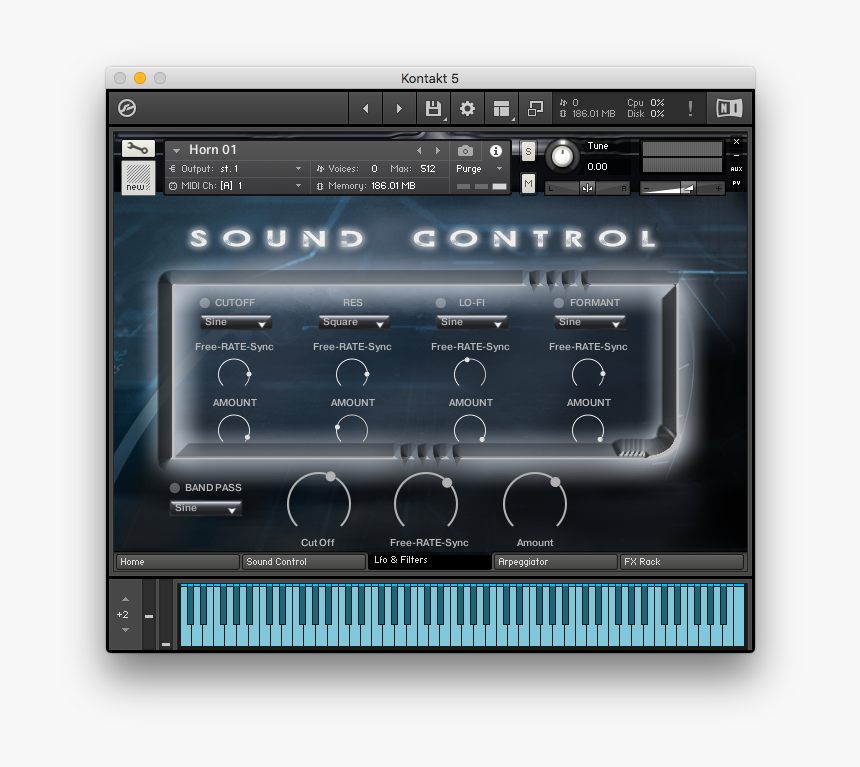Close the Horn 01 instrument with X
Viewport: 860px width, 767px height.
[x=737, y=142]
